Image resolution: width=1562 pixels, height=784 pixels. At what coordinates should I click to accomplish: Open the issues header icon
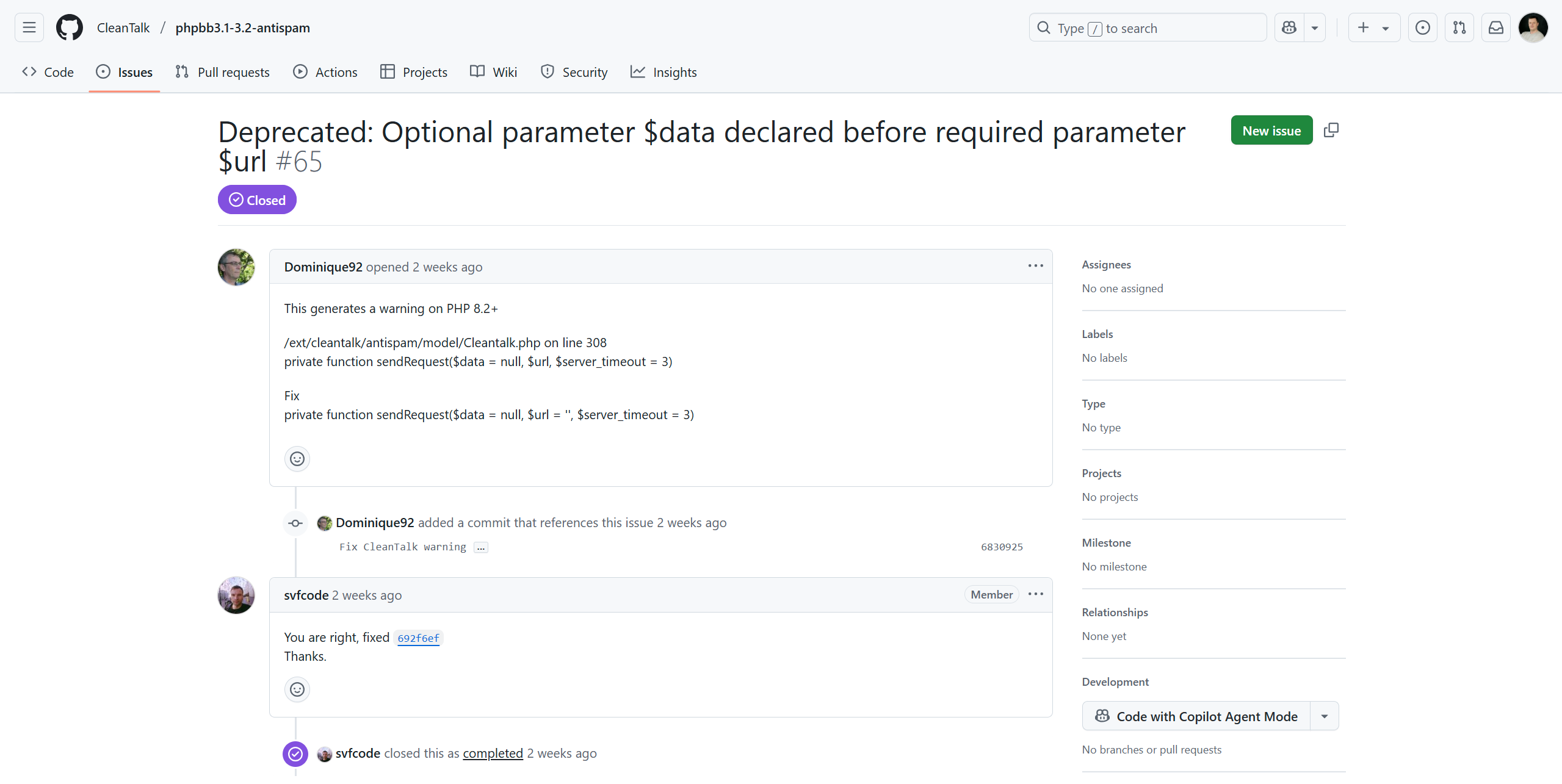1422,27
